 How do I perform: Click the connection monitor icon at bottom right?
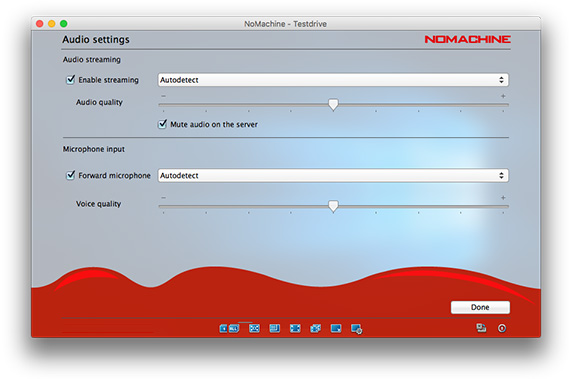click(481, 328)
